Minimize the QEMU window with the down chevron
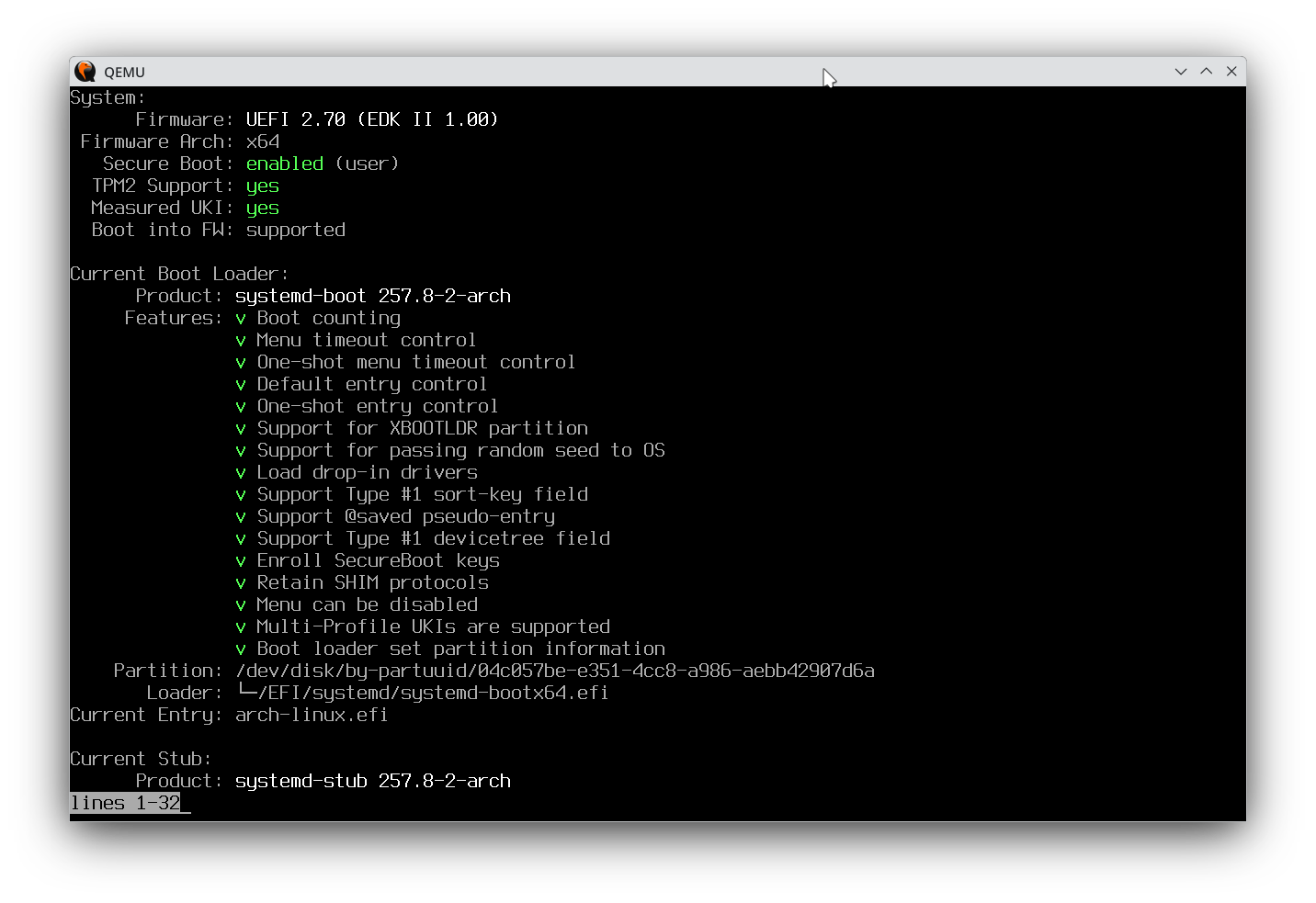 (1181, 72)
